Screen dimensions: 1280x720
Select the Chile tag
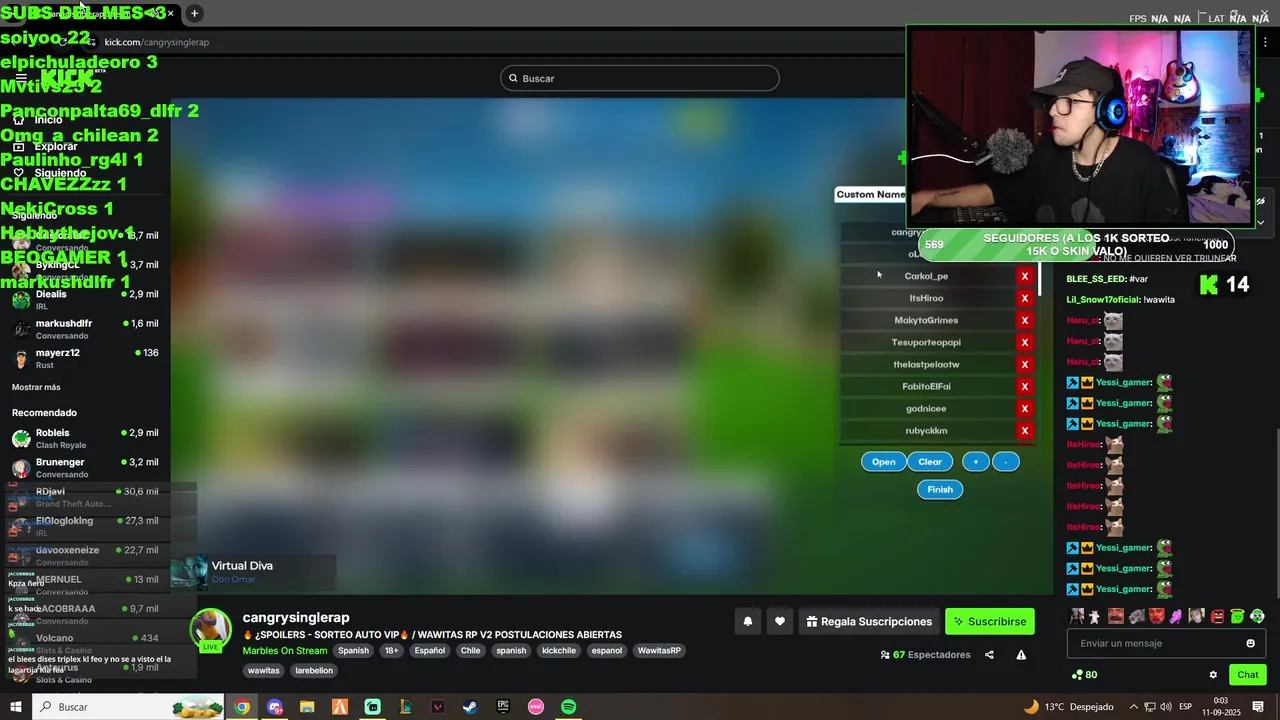click(470, 651)
